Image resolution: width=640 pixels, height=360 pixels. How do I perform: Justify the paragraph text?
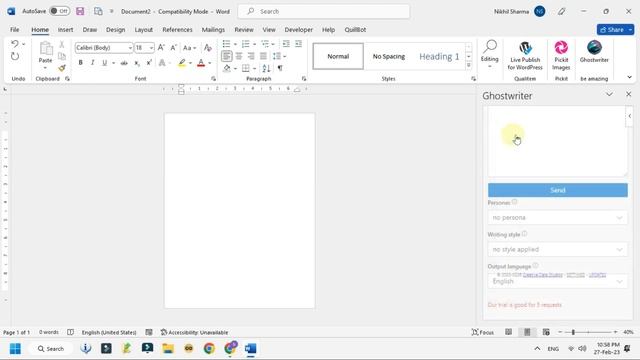click(263, 56)
